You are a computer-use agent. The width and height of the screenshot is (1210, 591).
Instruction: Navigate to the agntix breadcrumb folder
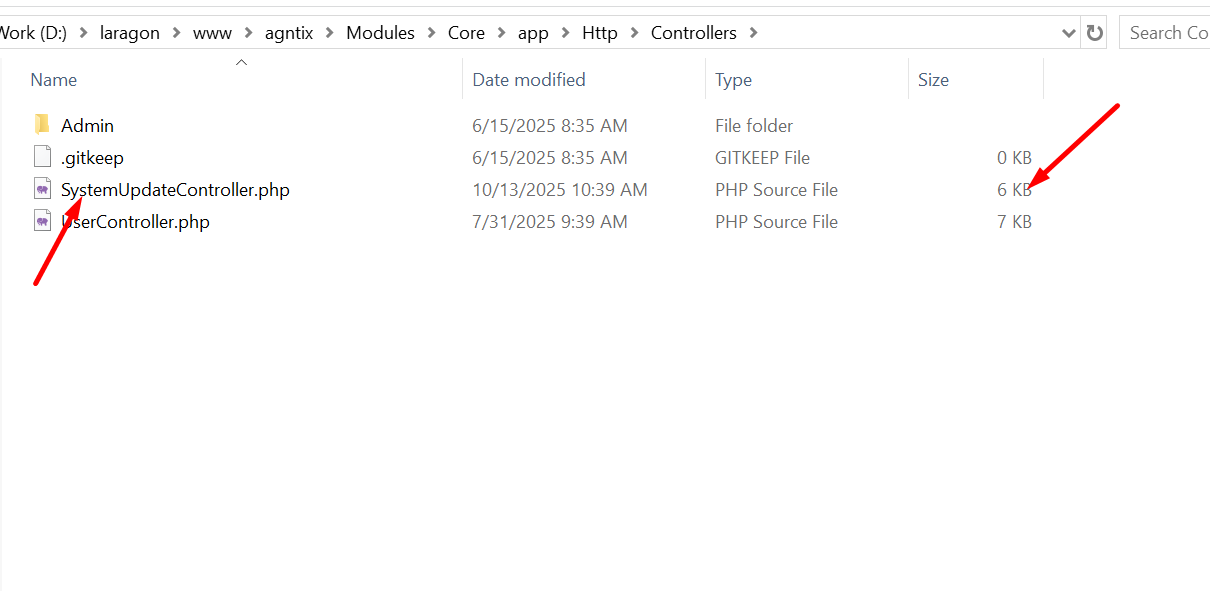(x=289, y=33)
